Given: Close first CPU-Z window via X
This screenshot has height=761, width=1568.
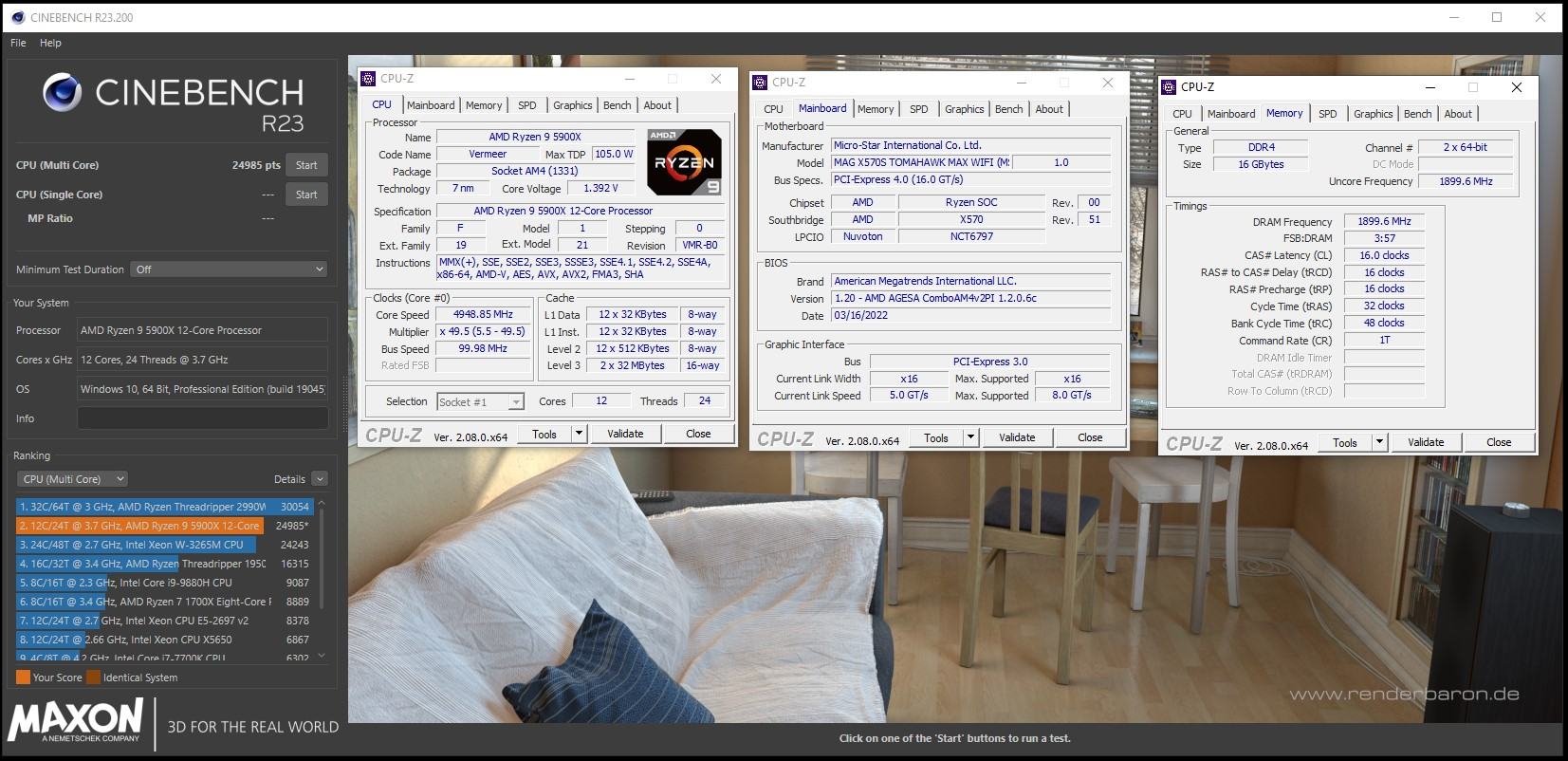Looking at the screenshot, I should tap(716, 79).
